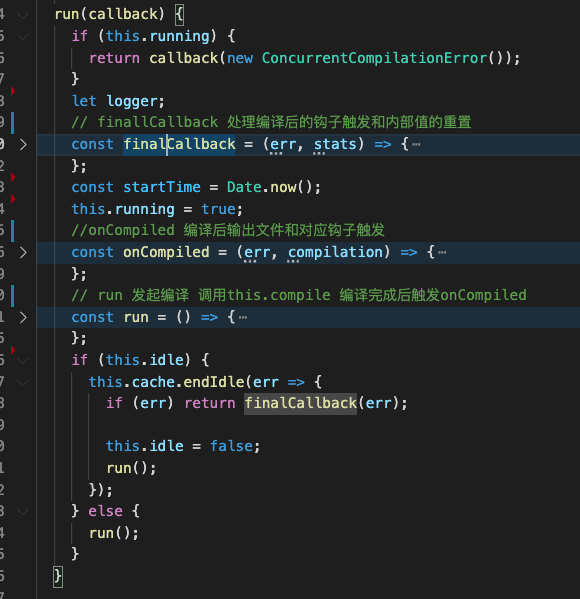The width and height of the screenshot is (580, 599).
Task: Collapse the this.cache.endIdle callback fold chevron
Action: 23,382
